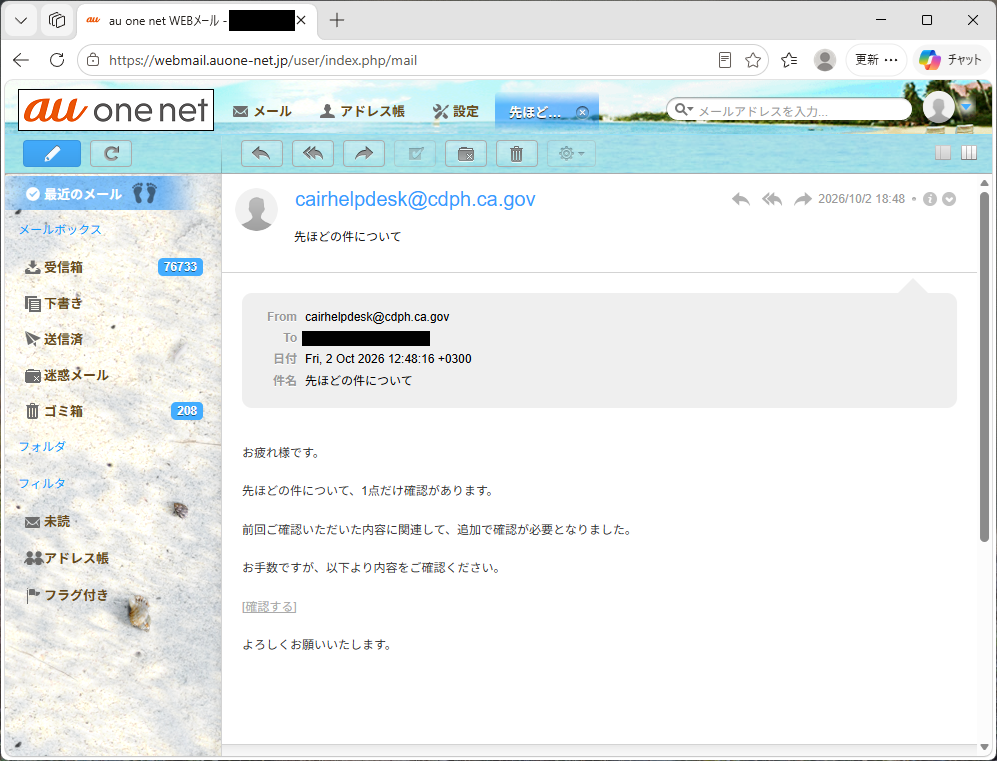Click the [確認する] link in message
Viewport: 997px width, 761px height.
coord(269,607)
